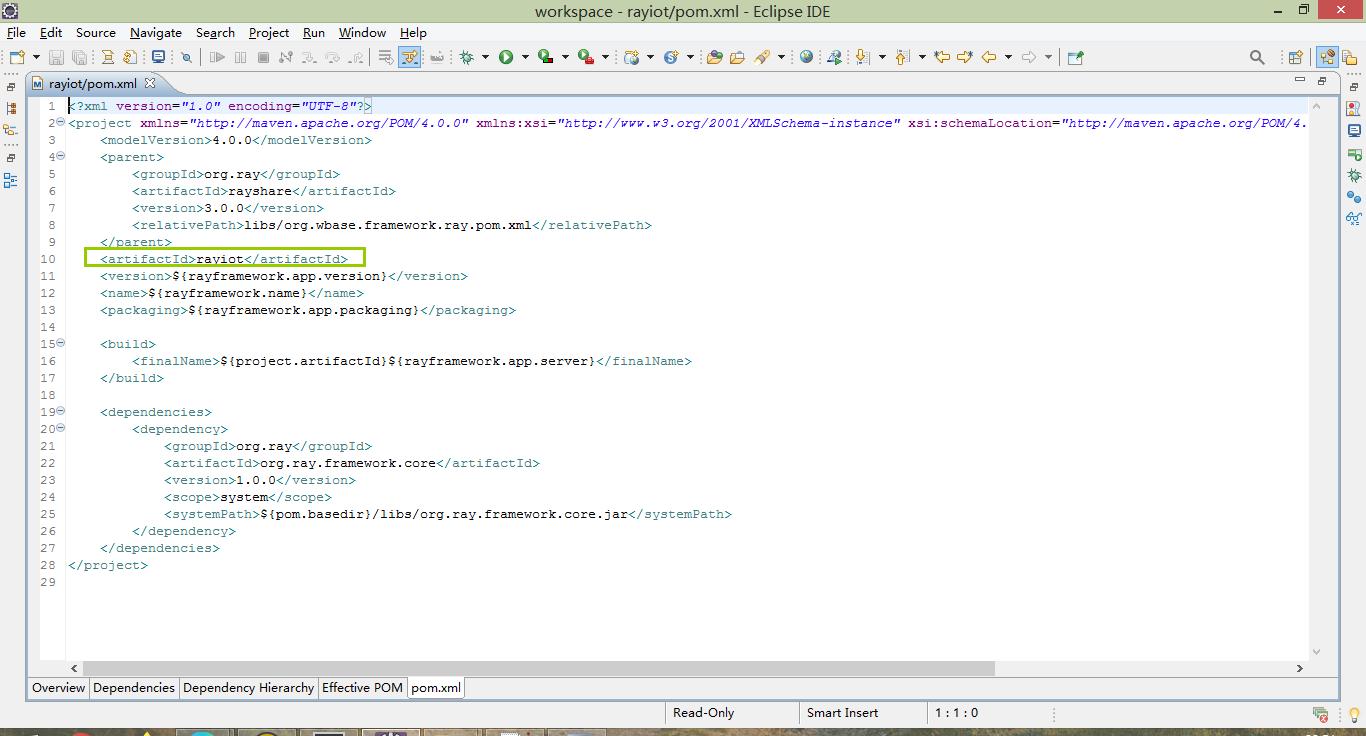The image size is (1366, 736).
Task: Open the Console icon in main toolbar
Action: click(159, 57)
